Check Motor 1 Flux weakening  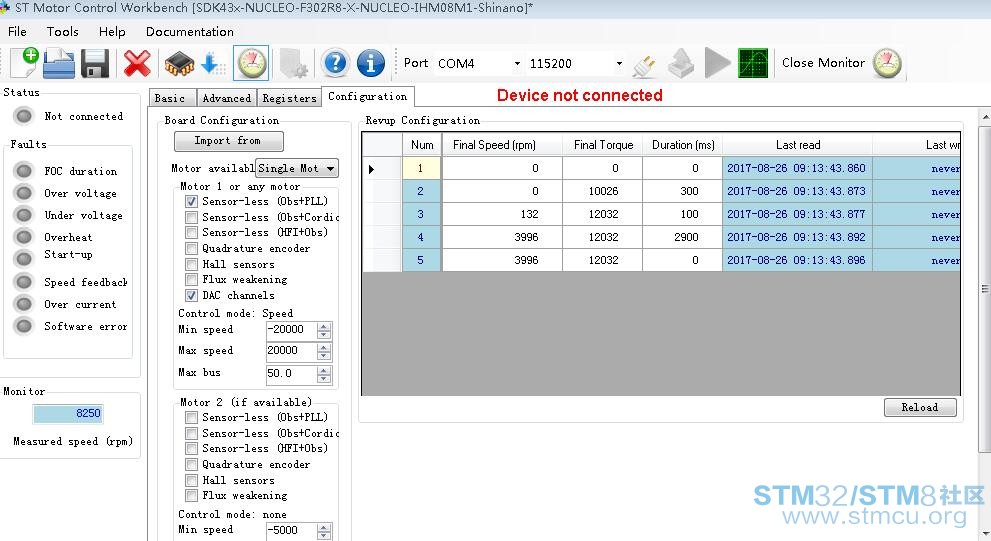point(192,279)
